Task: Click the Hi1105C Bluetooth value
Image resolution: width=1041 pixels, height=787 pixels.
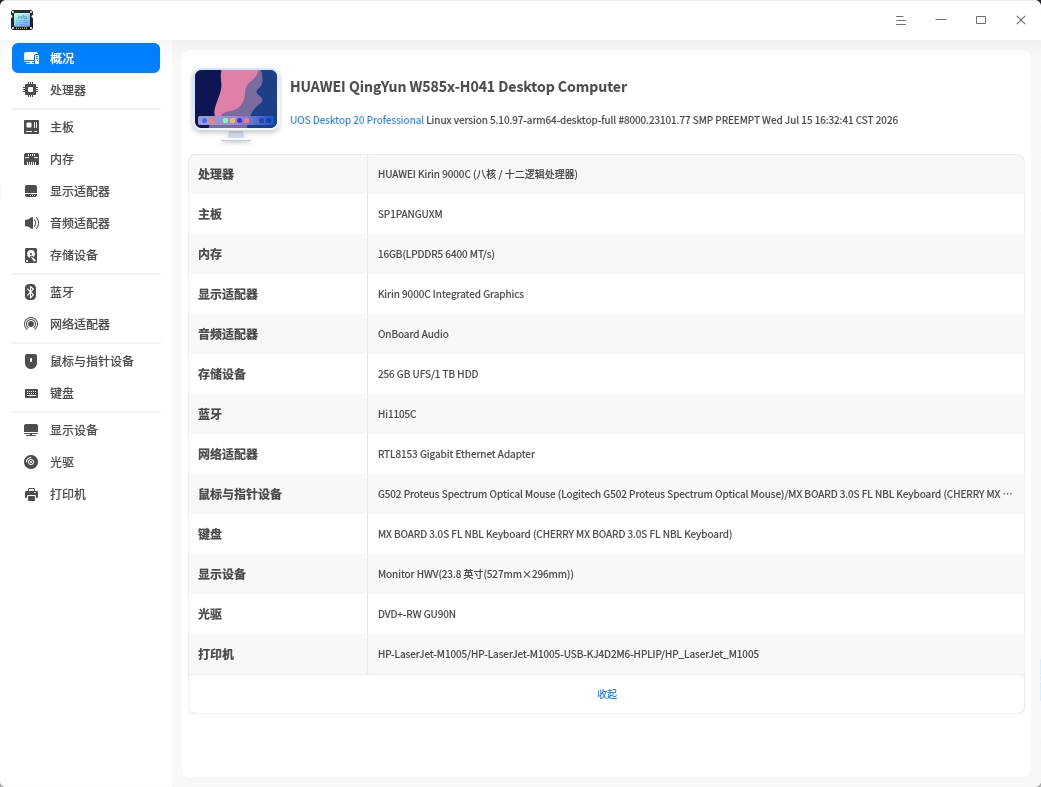Action: pos(397,414)
